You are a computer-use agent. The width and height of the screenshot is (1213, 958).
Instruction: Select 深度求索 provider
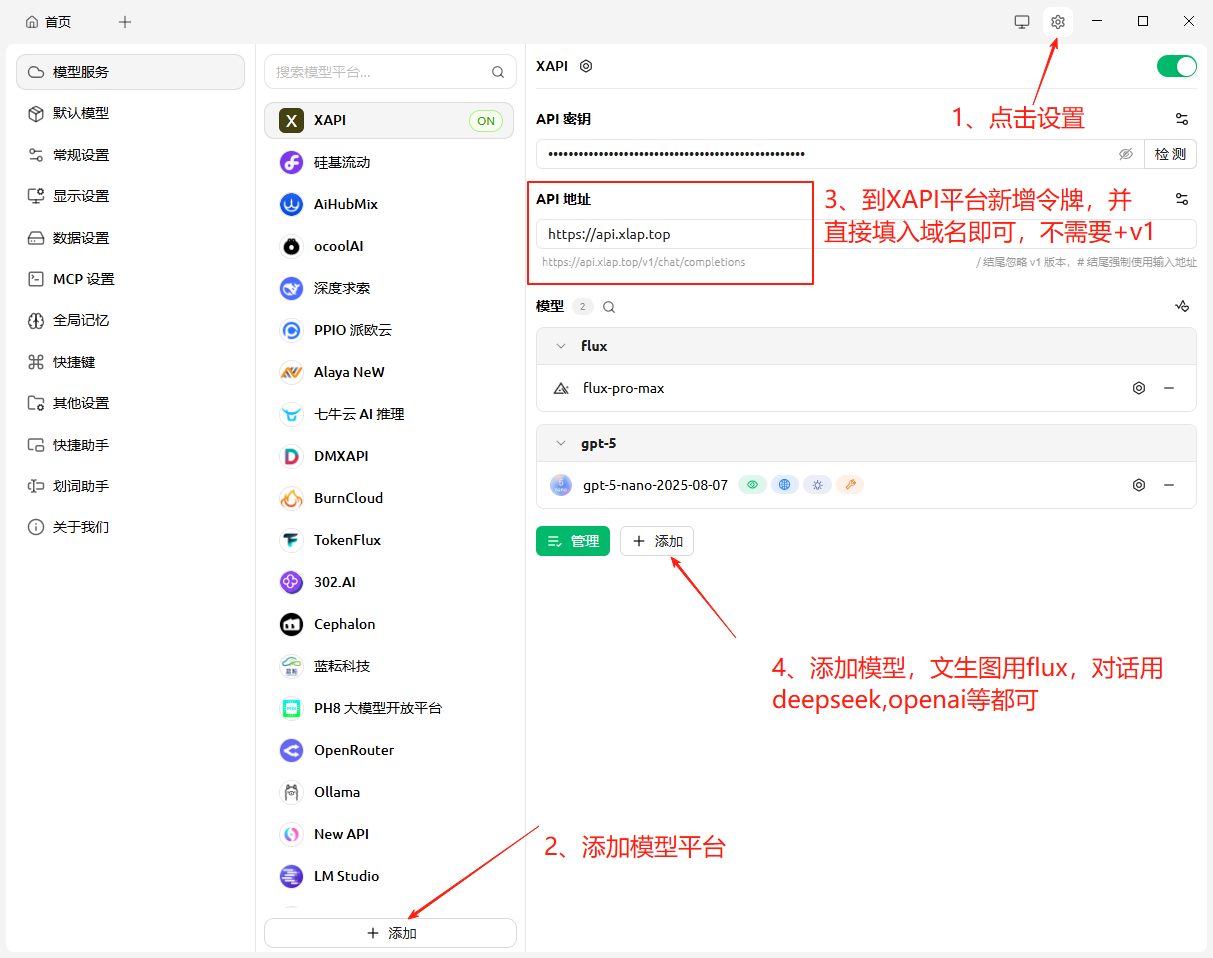[x=389, y=288]
